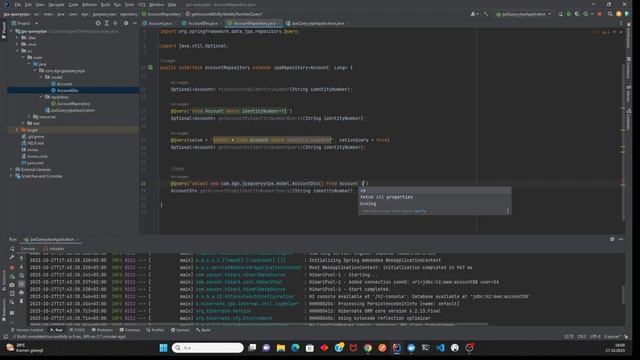Open Run panel settings gear
The width and height of the screenshot is (640, 360).
click(612, 239)
